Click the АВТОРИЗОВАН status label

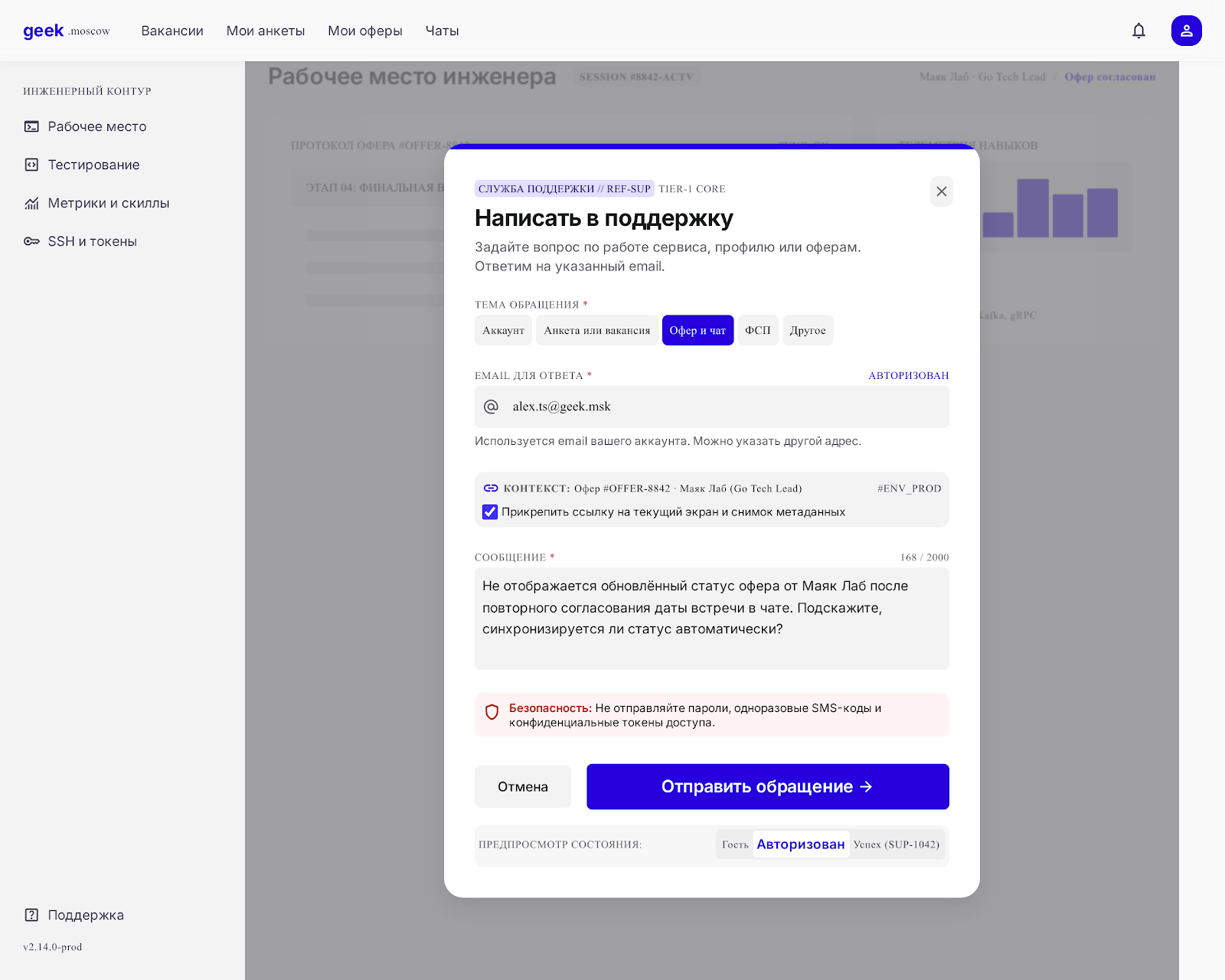[909, 376]
